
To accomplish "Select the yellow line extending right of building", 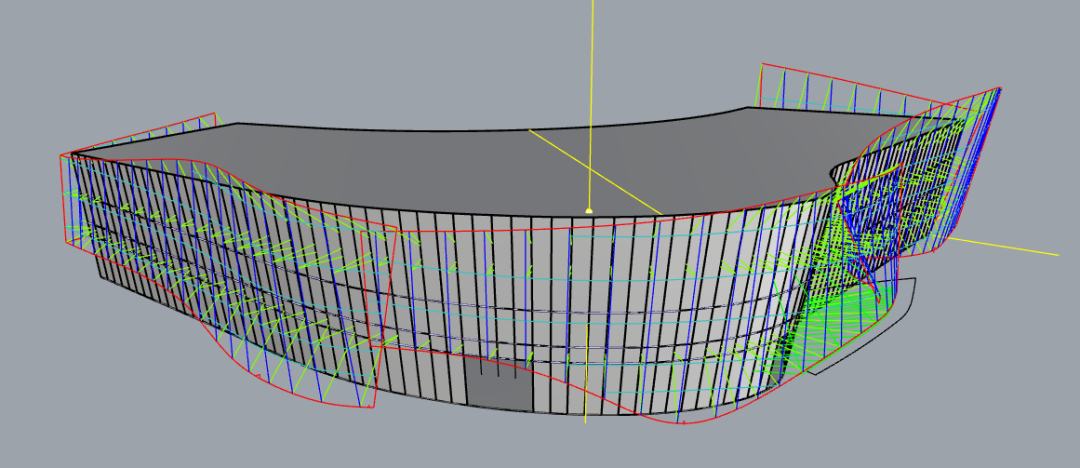I will [1010, 247].
